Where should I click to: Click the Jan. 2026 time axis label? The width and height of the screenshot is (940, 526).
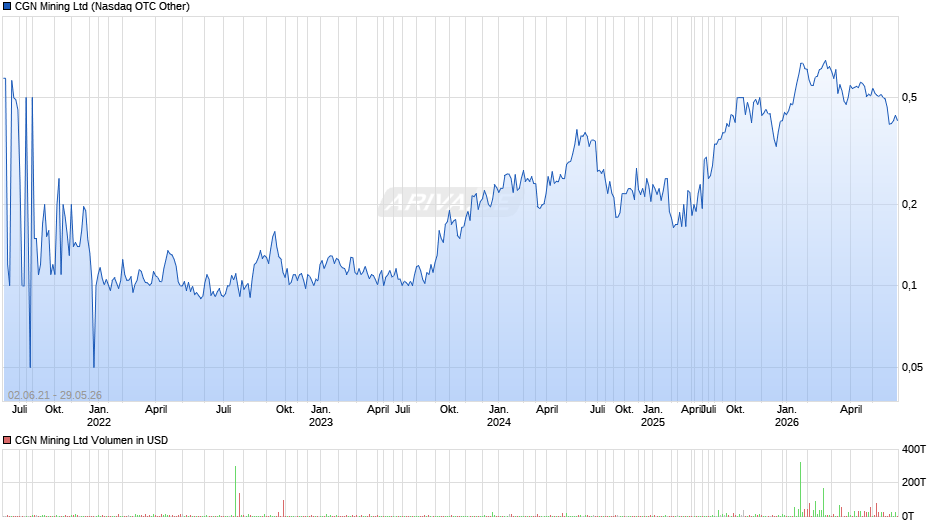pyautogui.click(x=787, y=416)
